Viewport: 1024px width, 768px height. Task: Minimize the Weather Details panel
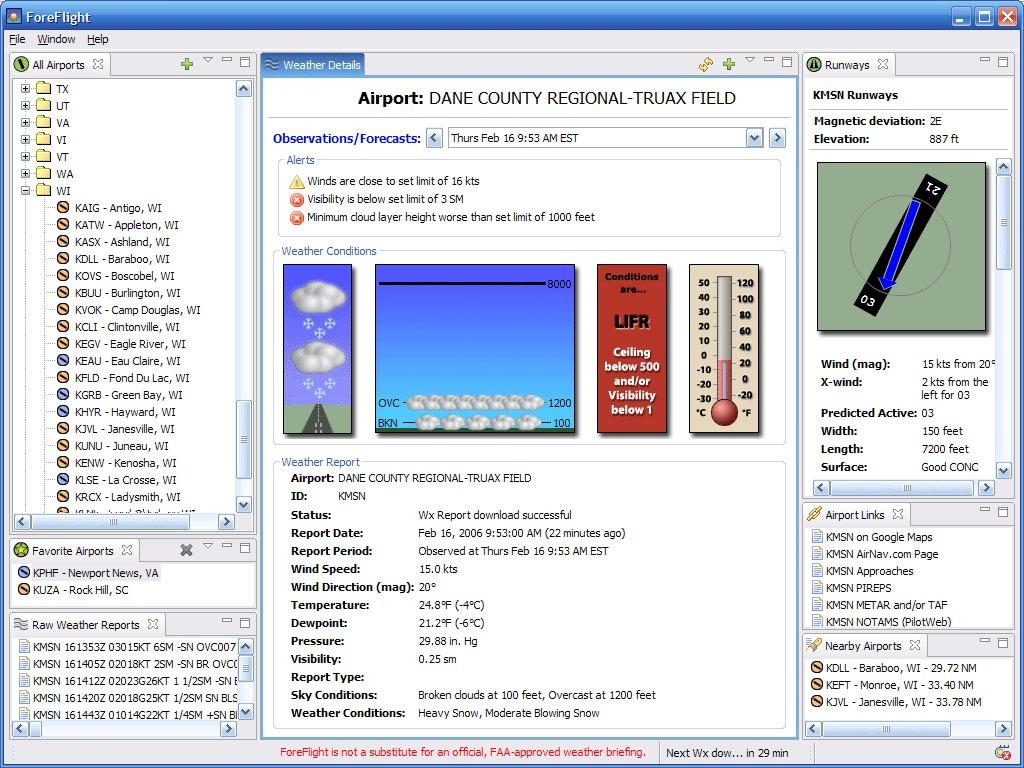[769, 60]
